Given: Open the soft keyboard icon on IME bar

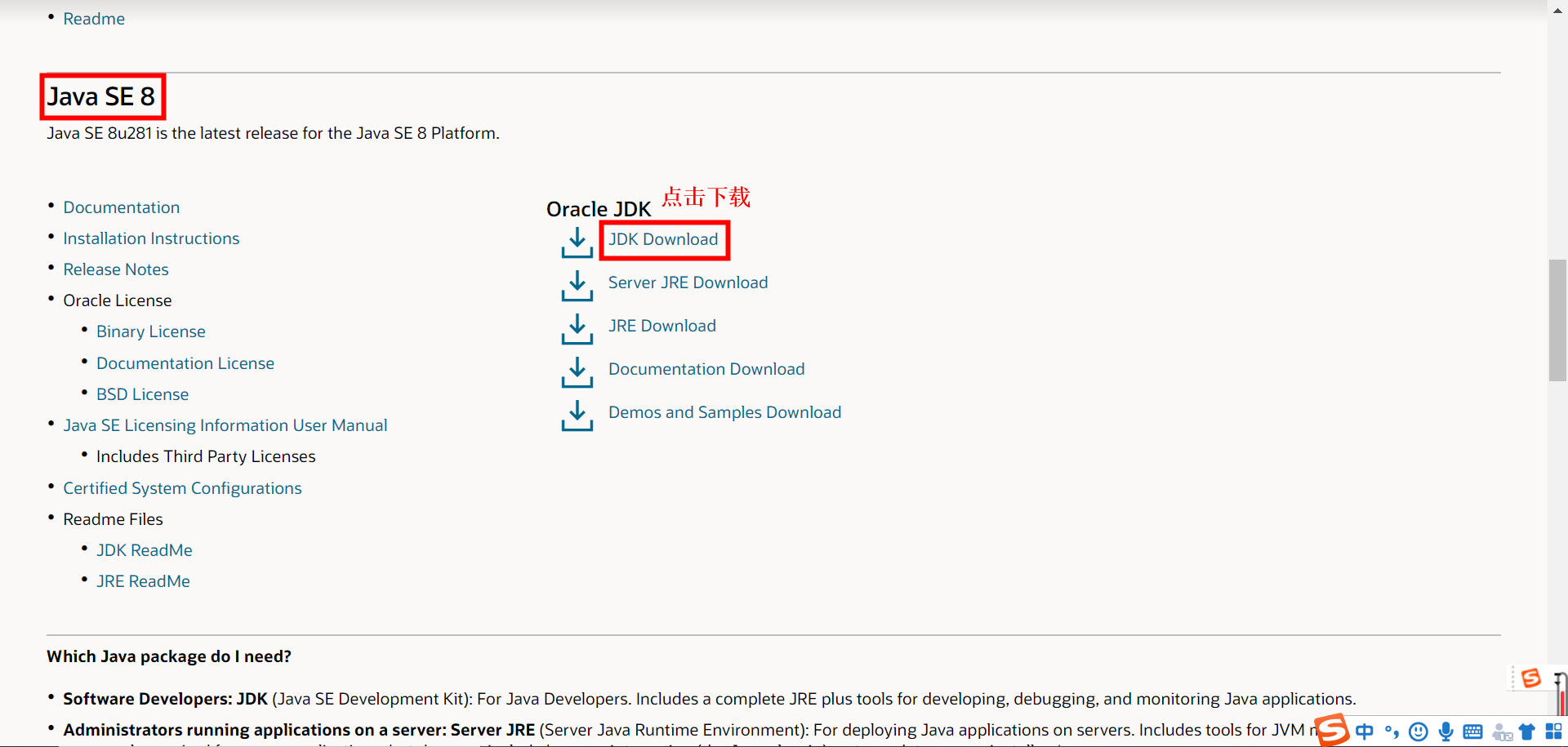Looking at the screenshot, I should point(1472,731).
